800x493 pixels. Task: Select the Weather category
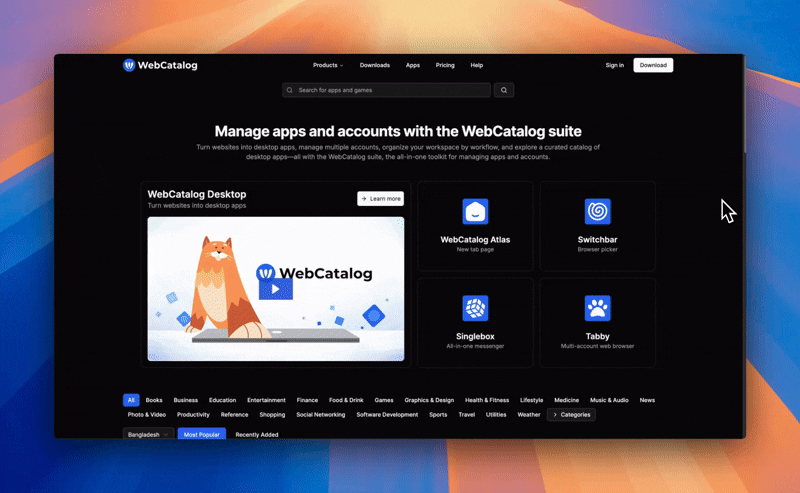(x=529, y=414)
